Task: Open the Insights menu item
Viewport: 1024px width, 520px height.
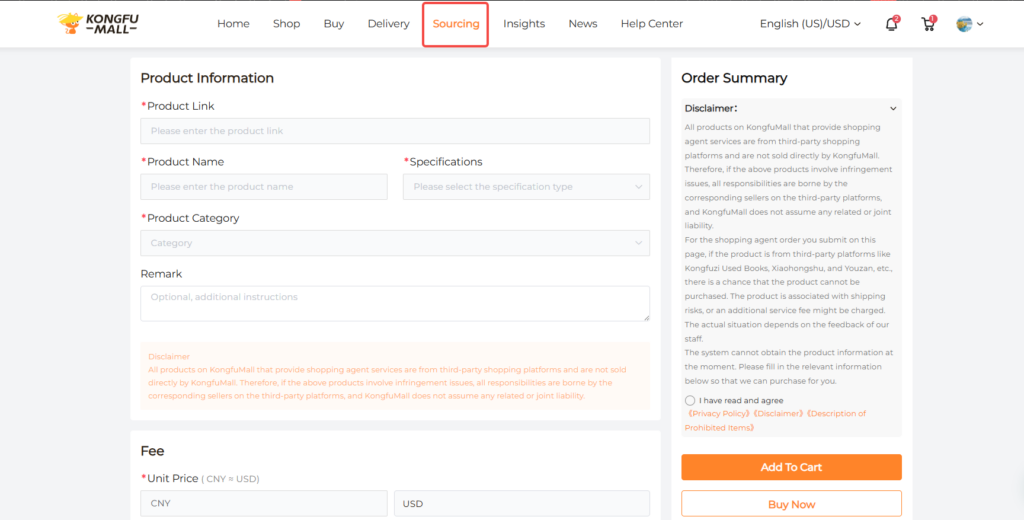Action: (x=524, y=24)
